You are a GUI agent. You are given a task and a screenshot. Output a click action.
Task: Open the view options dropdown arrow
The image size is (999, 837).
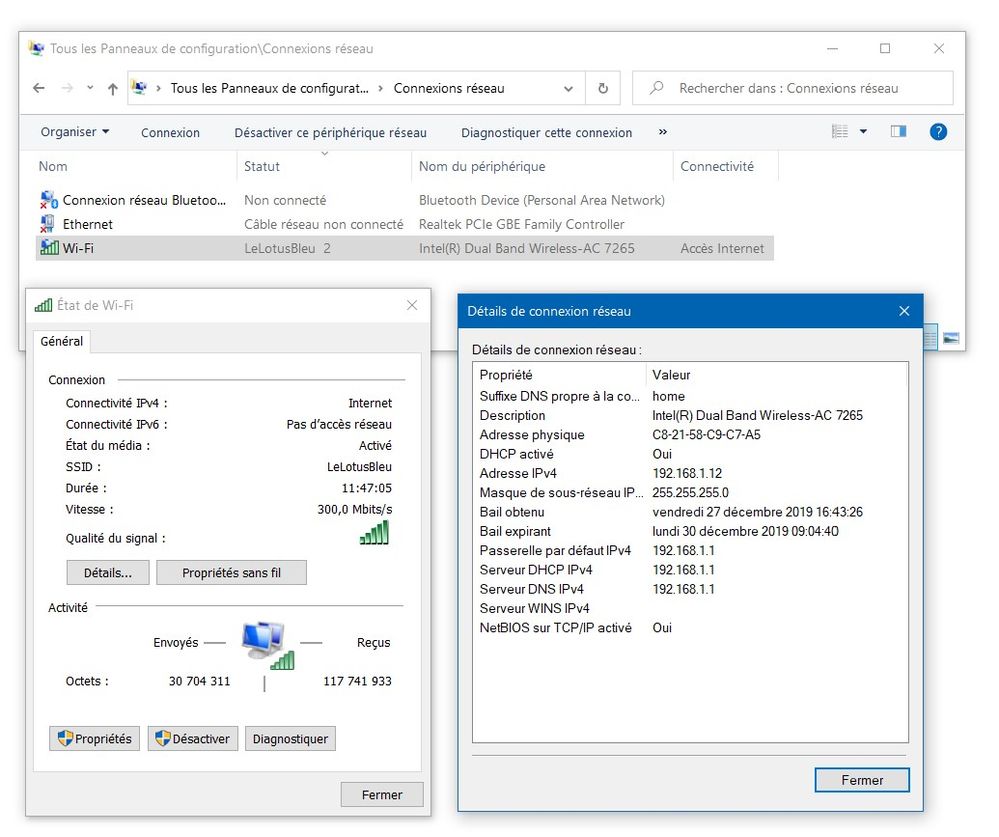(863, 132)
